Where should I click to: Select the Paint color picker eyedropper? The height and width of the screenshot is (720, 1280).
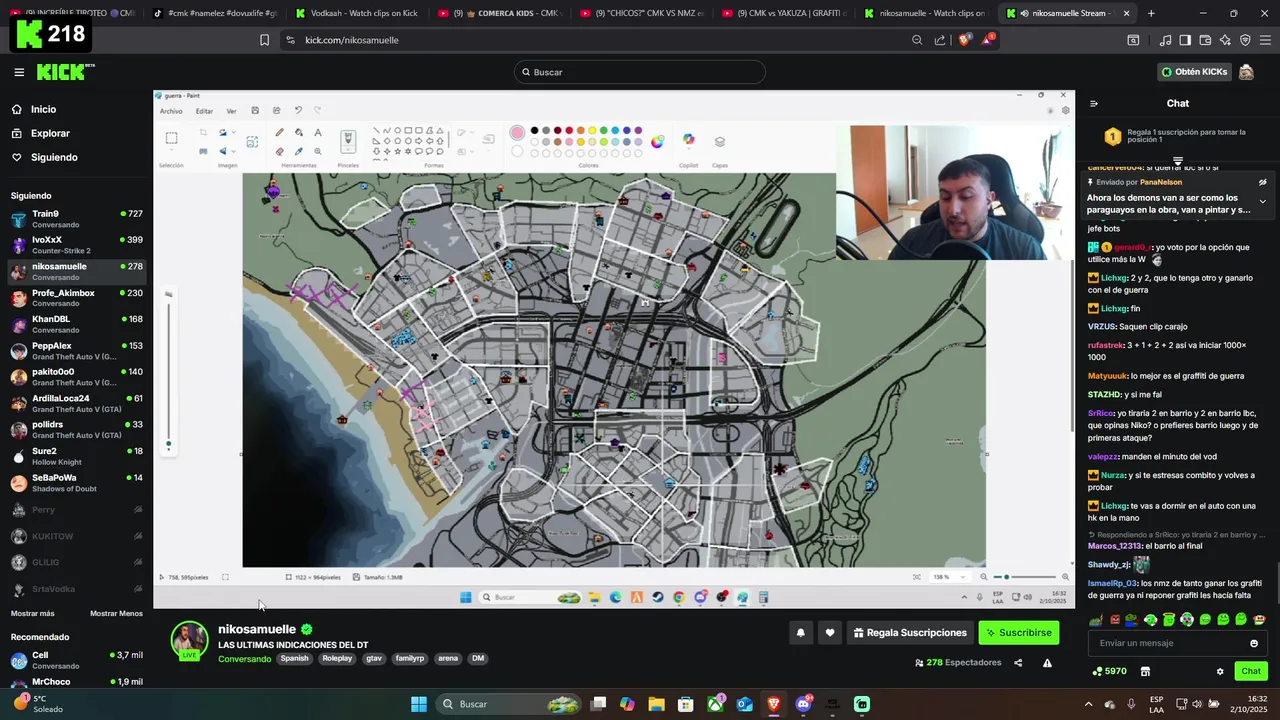298,151
